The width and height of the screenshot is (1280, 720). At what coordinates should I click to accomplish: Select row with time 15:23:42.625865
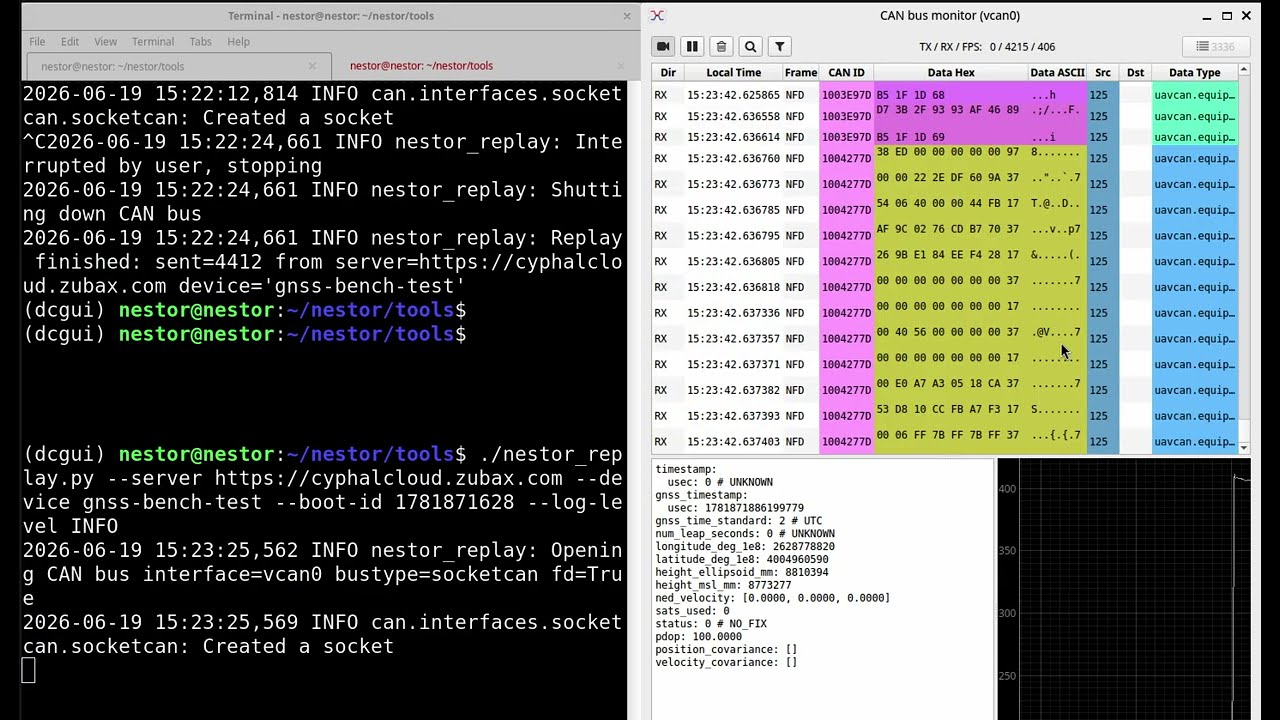[x=945, y=95]
